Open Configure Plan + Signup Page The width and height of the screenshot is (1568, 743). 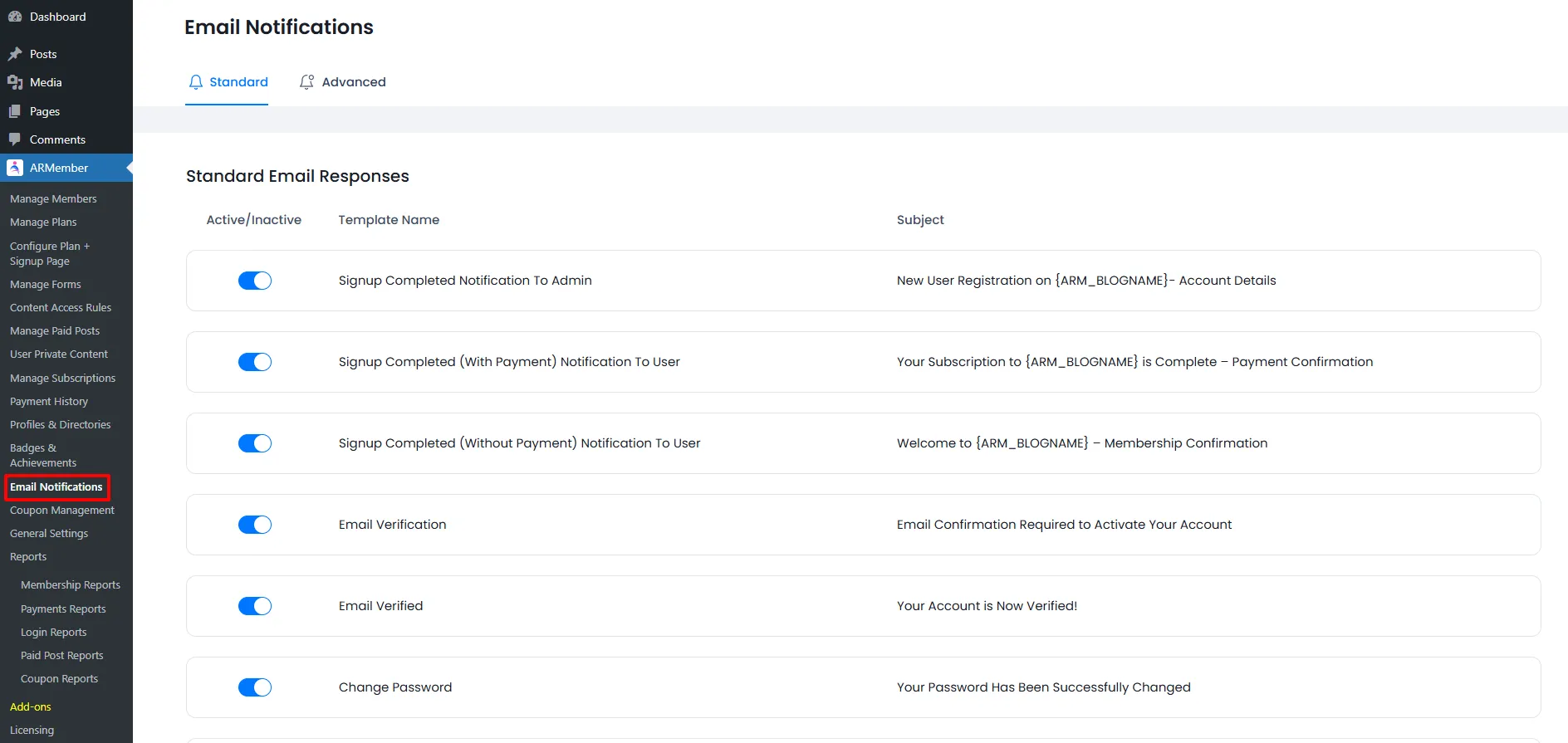click(x=50, y=253)
